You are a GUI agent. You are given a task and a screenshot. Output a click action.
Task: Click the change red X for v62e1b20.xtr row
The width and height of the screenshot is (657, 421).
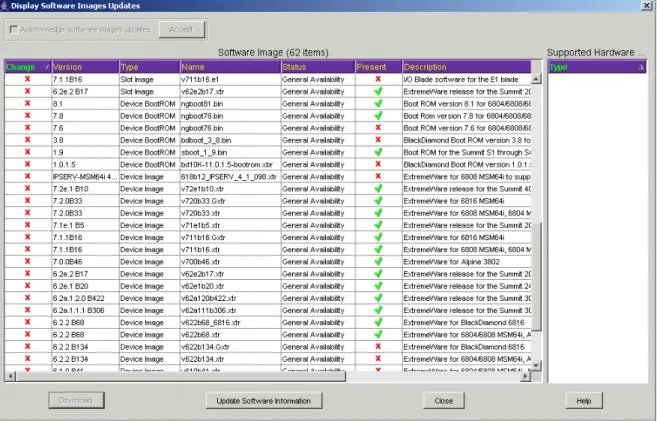coord(28,285)
